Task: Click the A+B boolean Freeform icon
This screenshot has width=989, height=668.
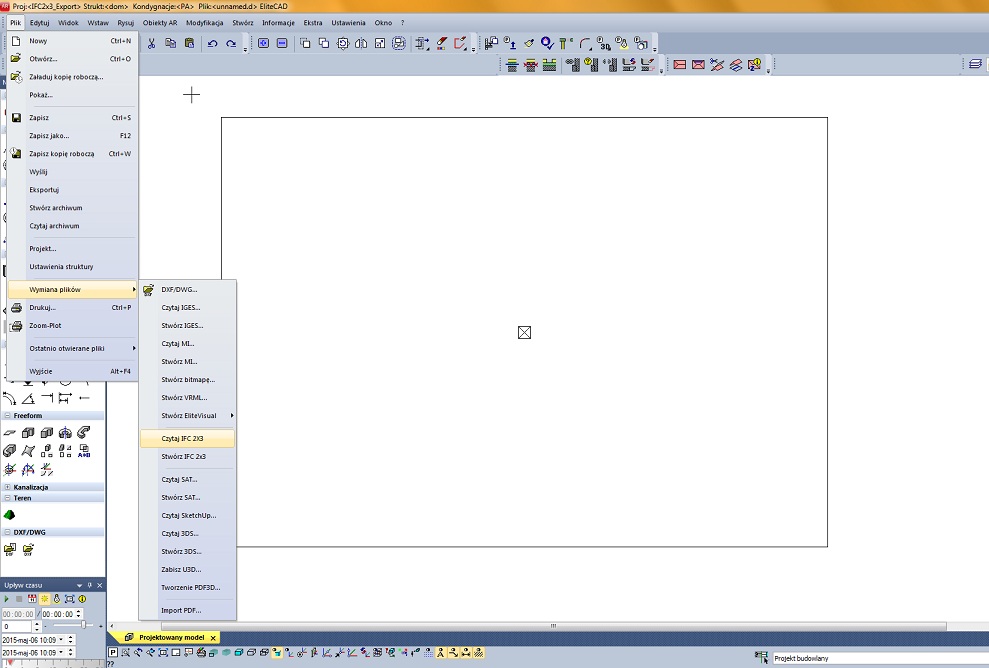Action: 84,451
